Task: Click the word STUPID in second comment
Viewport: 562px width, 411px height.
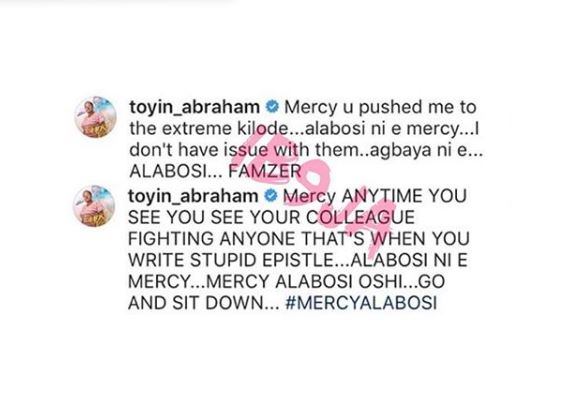Action: point(223,260)
